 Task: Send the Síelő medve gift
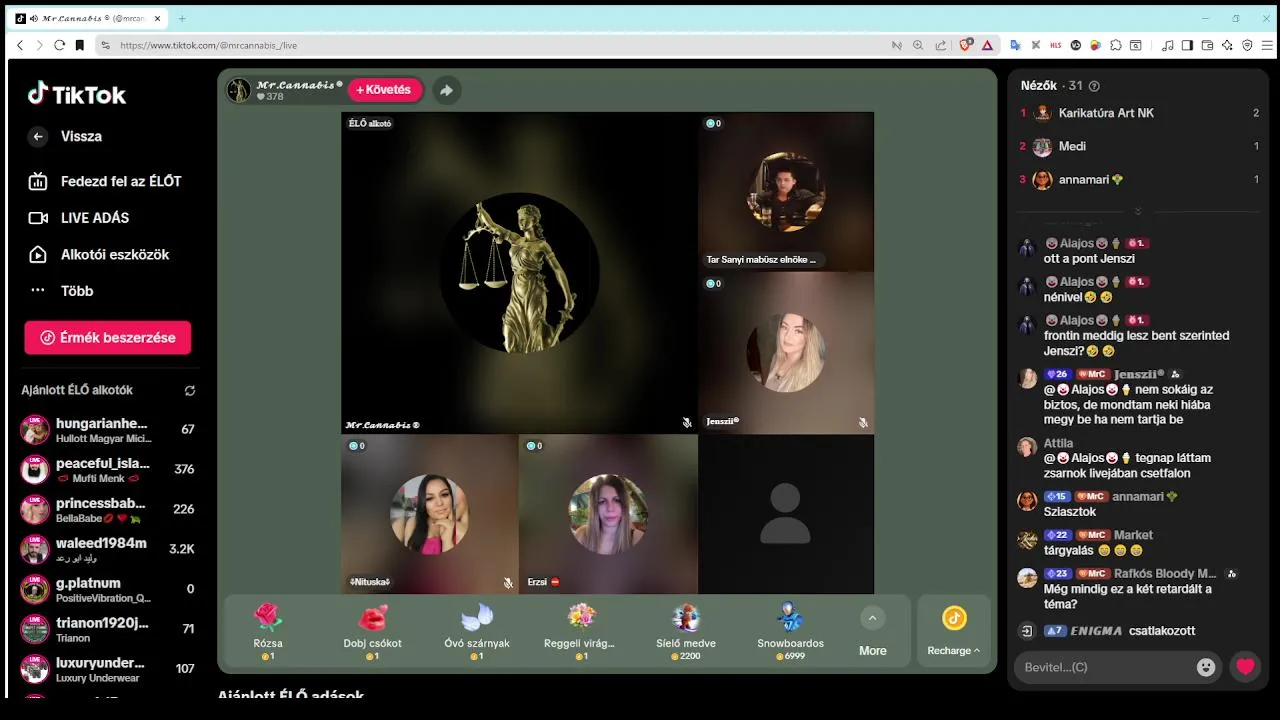(x=685, y=631)
